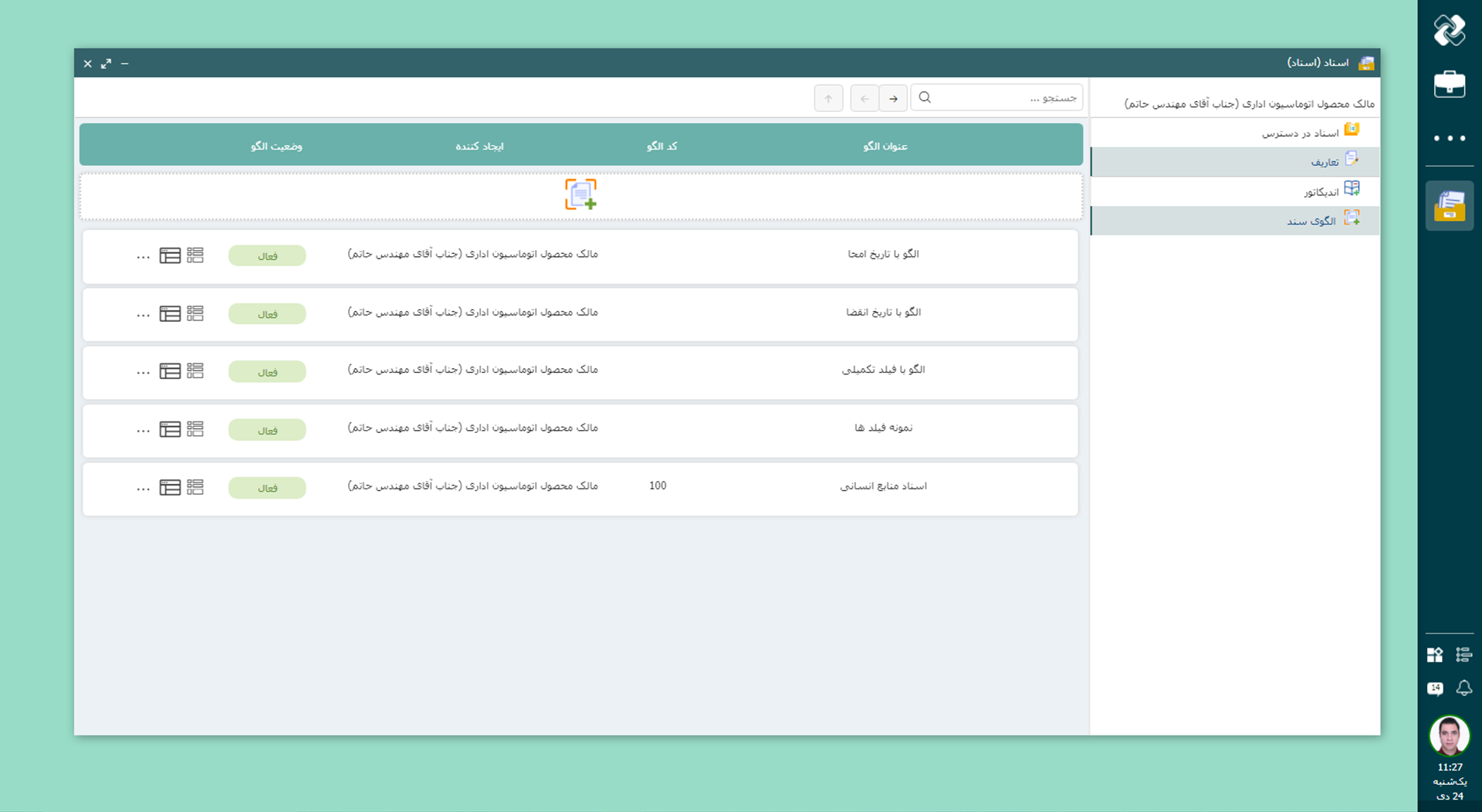Click the widgets dashboard icon in sidebar
This screenshot has width=1482, height=812.
tap(1435, 655)
